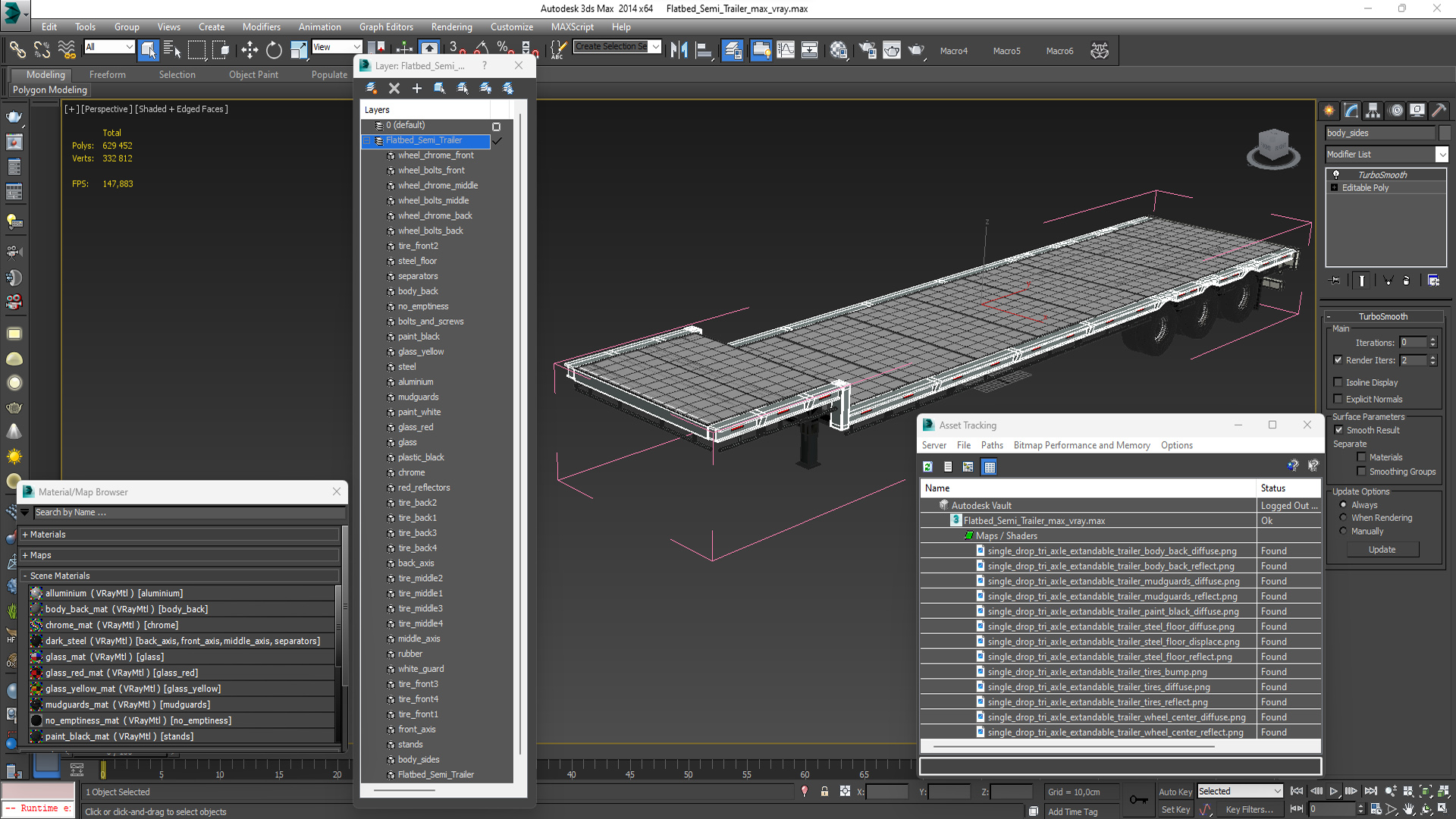Go to the animation start frame
The image size is (1456, 819).
click(x=1297, y=791)
